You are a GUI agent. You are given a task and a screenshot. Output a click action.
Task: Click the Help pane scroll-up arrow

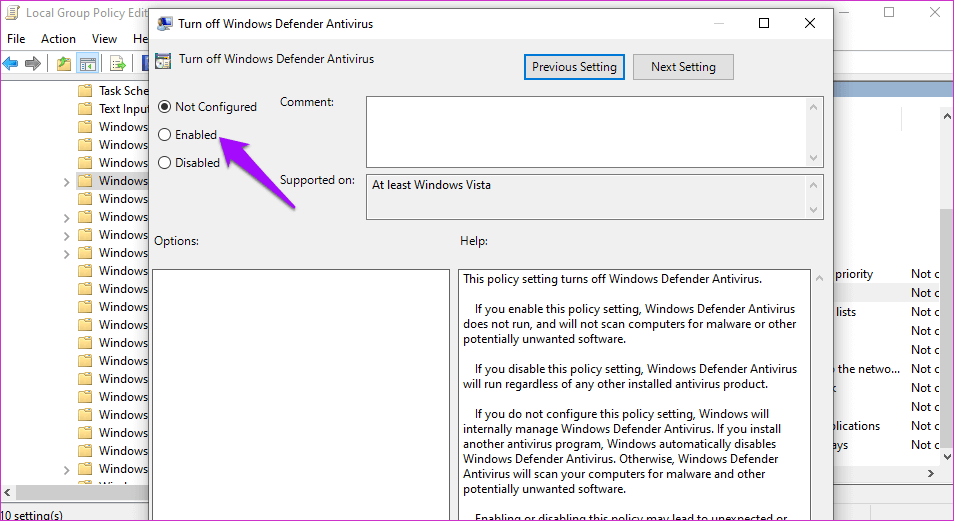819,278
